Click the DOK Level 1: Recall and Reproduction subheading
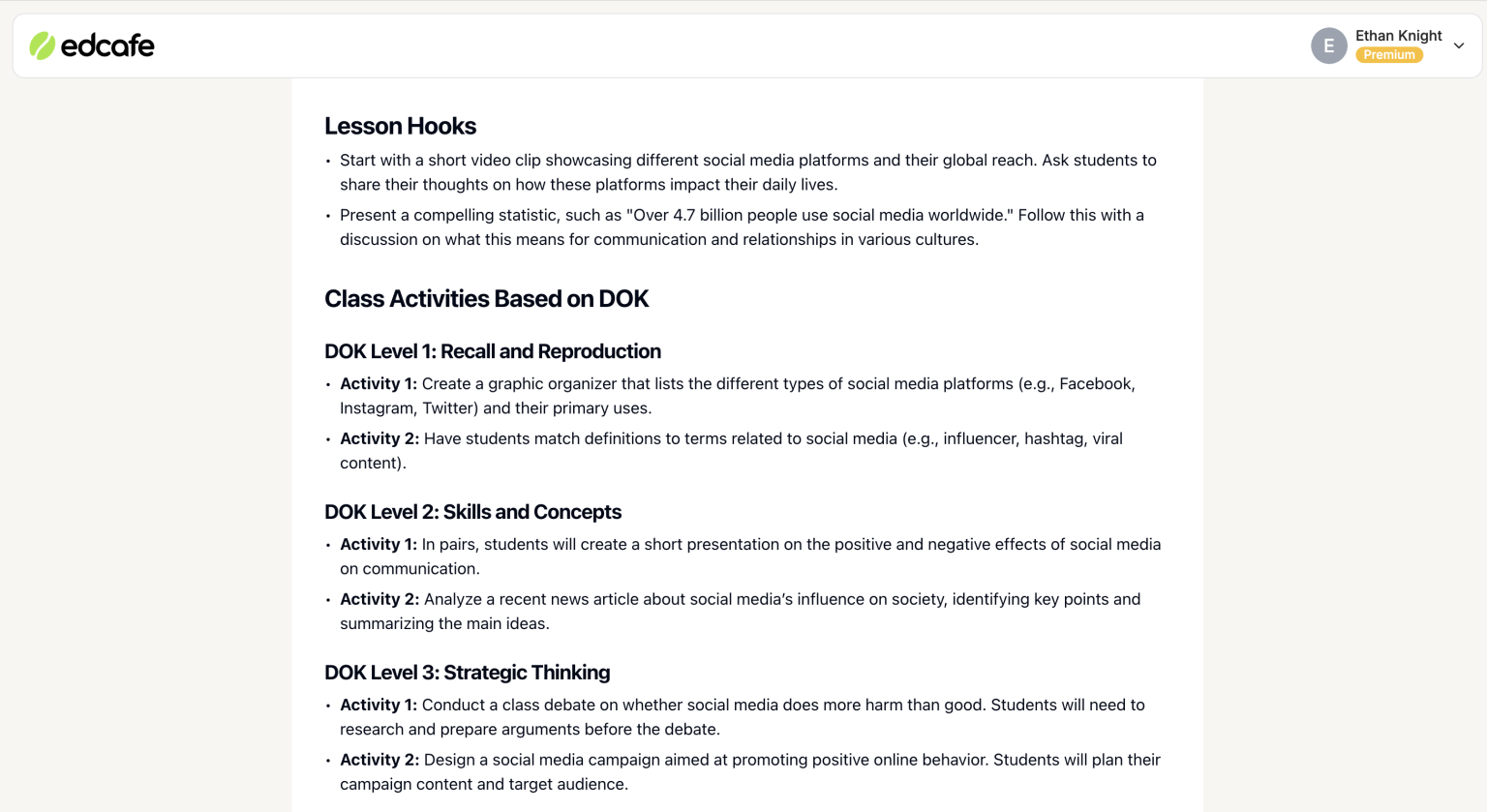 tap(493, 351)
